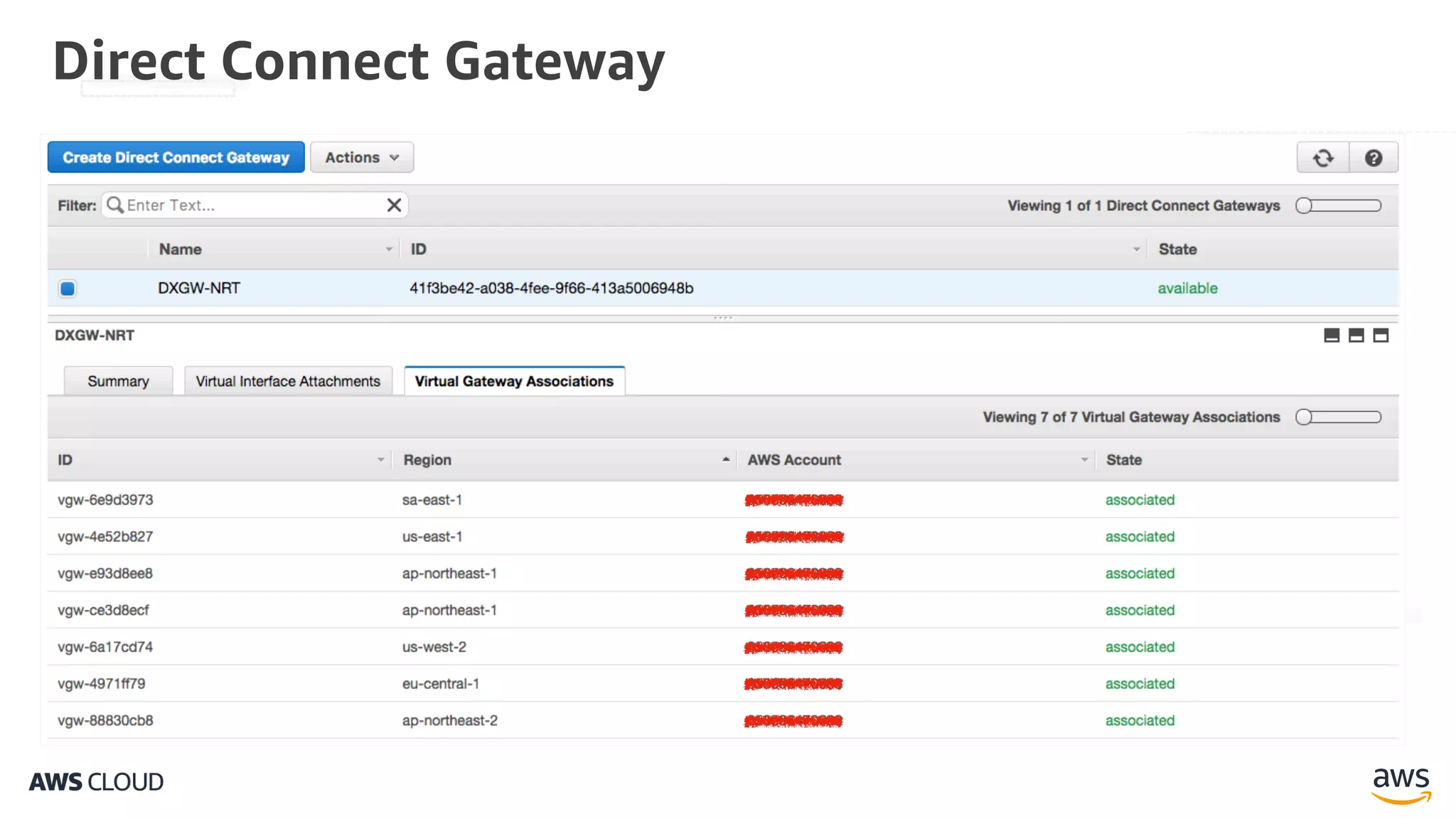
Task: Toggle the DXGW-NRT row checkbox
Action: pos(68,289)
